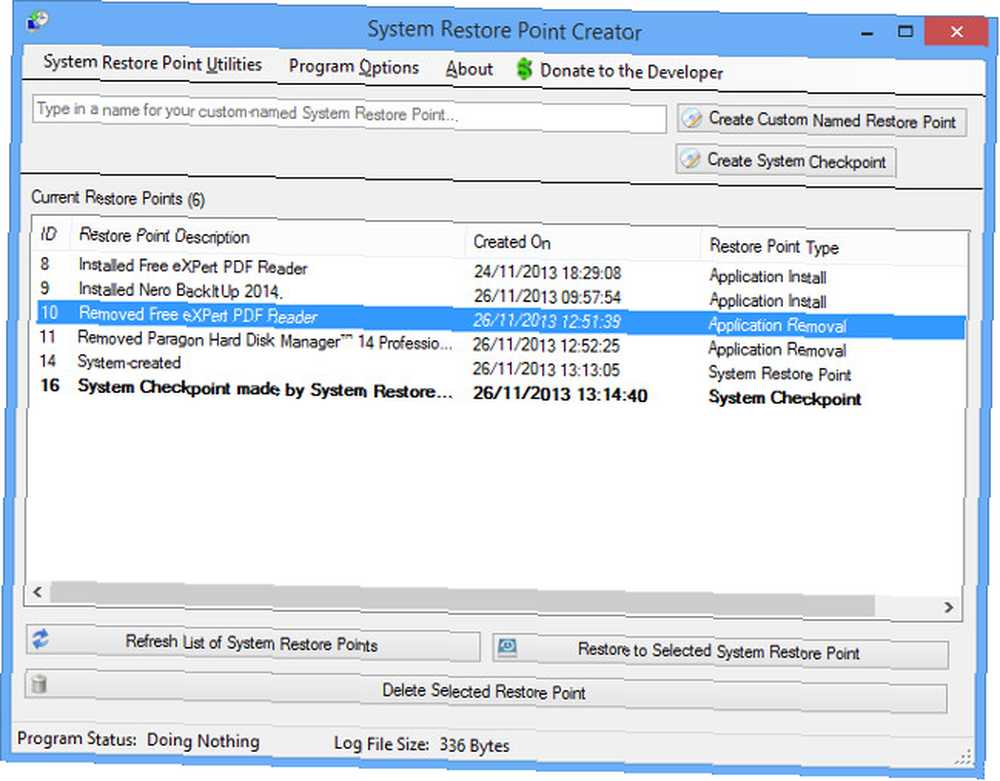Click the horizontal scrollbar right arrow
The image size is (1000, 781).
point(948,607)
